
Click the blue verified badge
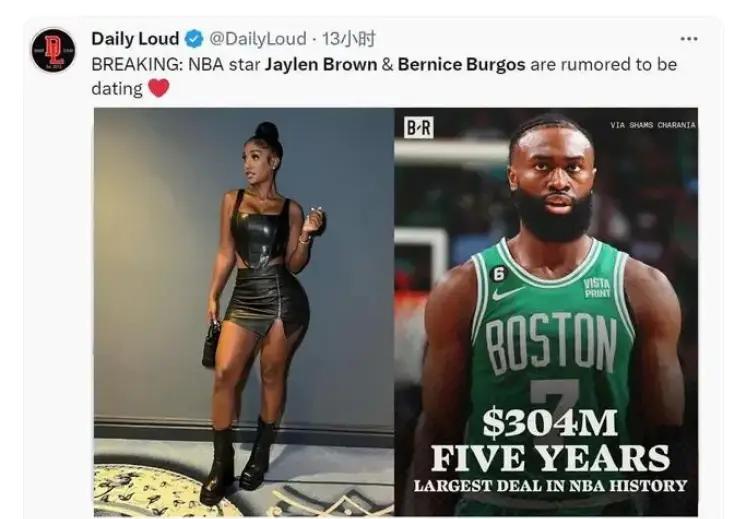194,39
